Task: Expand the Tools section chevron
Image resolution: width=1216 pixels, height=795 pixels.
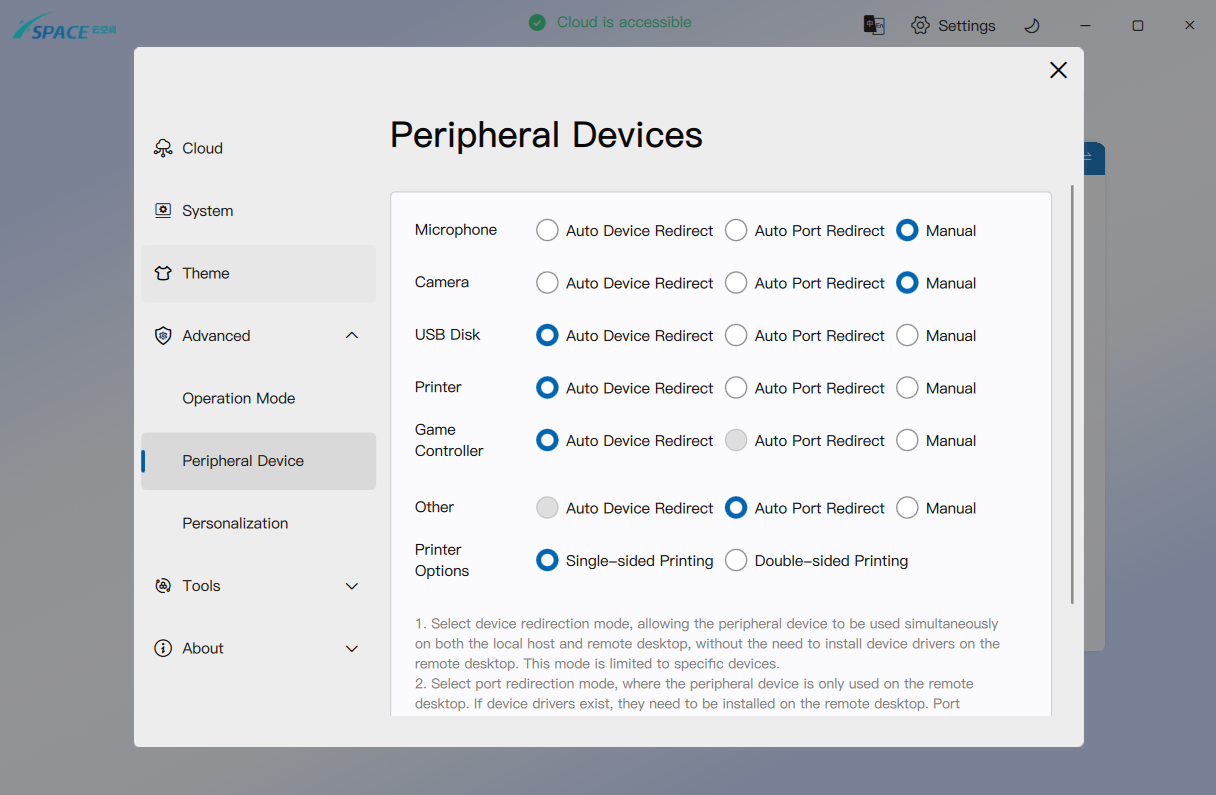Action: 352,586
